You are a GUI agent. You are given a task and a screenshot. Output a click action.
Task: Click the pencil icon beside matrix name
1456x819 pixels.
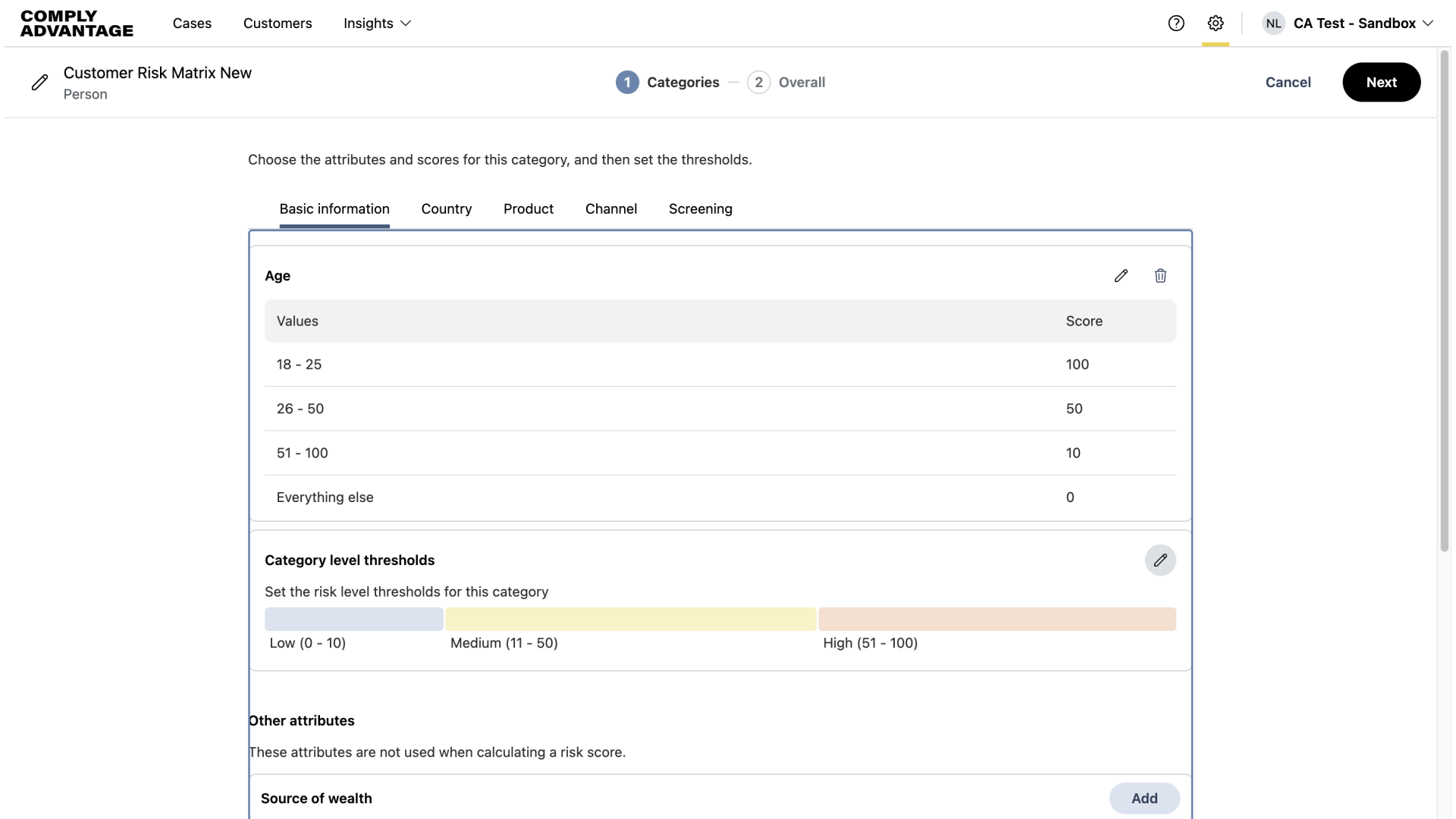(x=40, y=83)
